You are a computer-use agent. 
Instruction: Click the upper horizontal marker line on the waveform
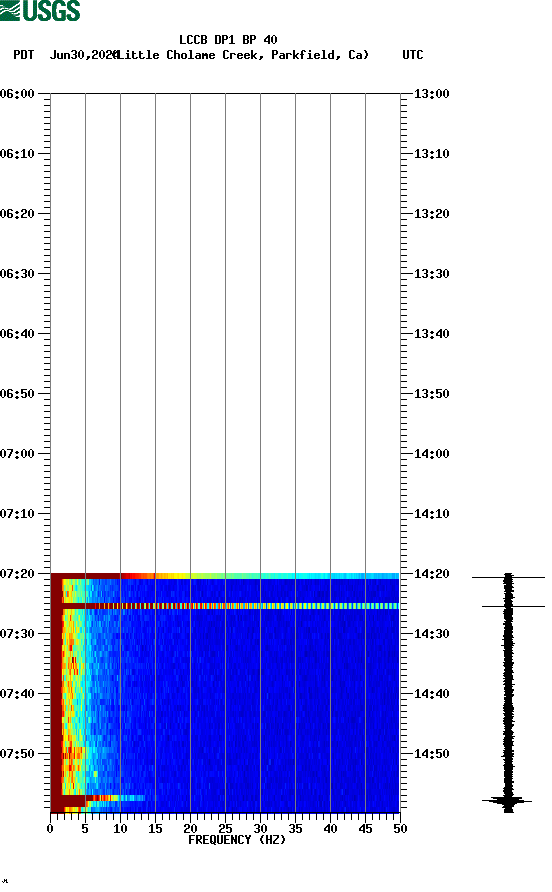point(508,577)
